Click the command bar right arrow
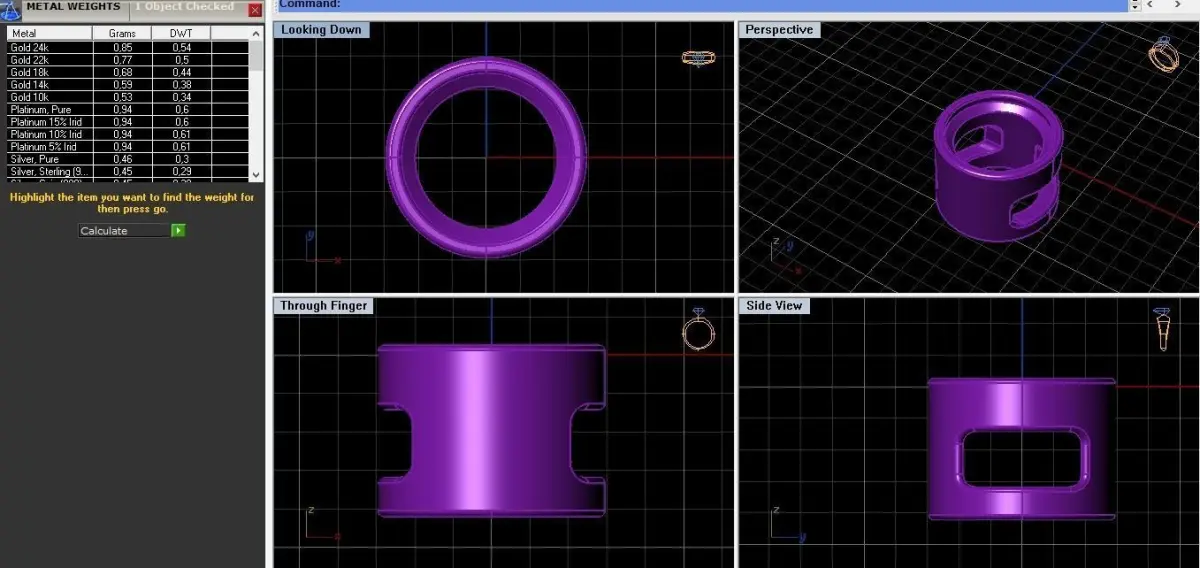 tap(1178, 5)
